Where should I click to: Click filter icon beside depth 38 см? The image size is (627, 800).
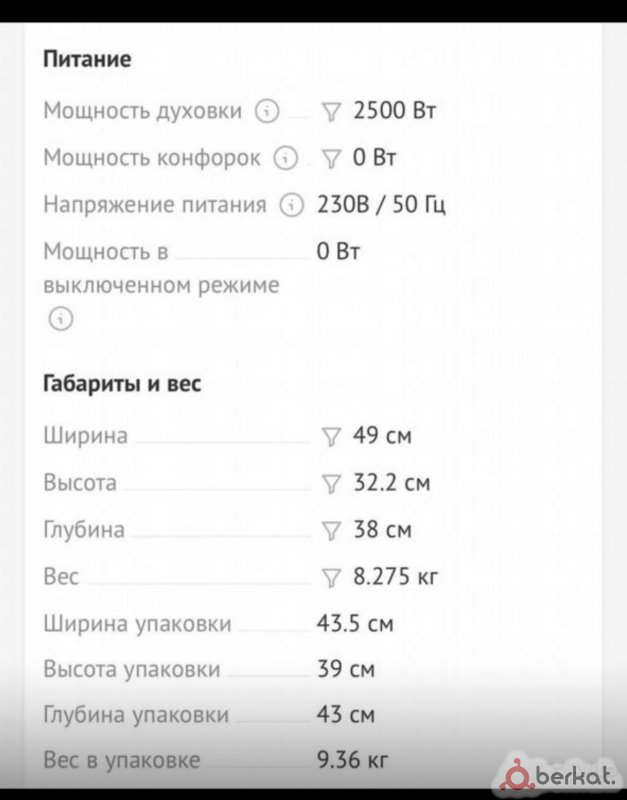coord(331,530)
